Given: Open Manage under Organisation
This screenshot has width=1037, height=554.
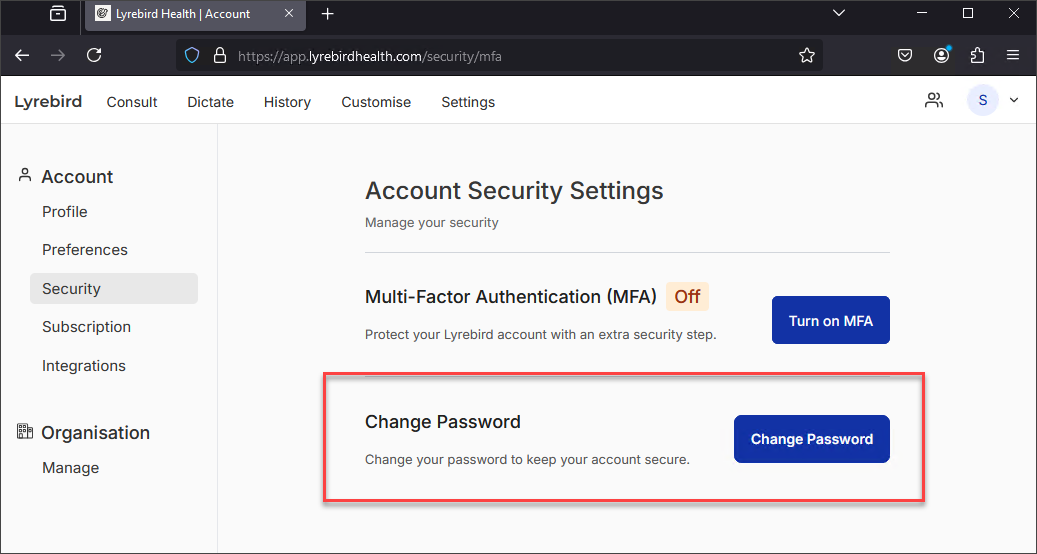Looking at the screenshot, I should pyautogui.click(x=71, y=467).
